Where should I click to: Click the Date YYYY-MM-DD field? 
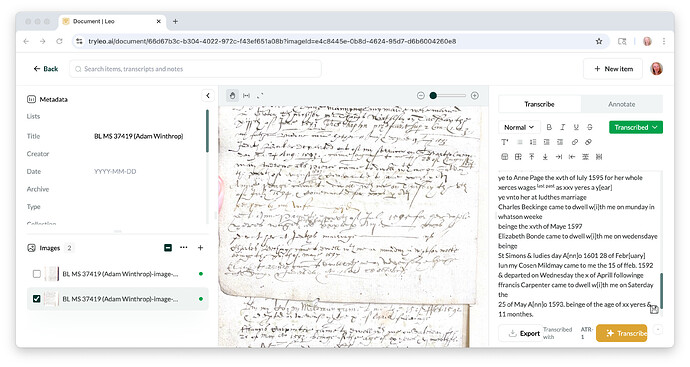click(x=115, y=172)
